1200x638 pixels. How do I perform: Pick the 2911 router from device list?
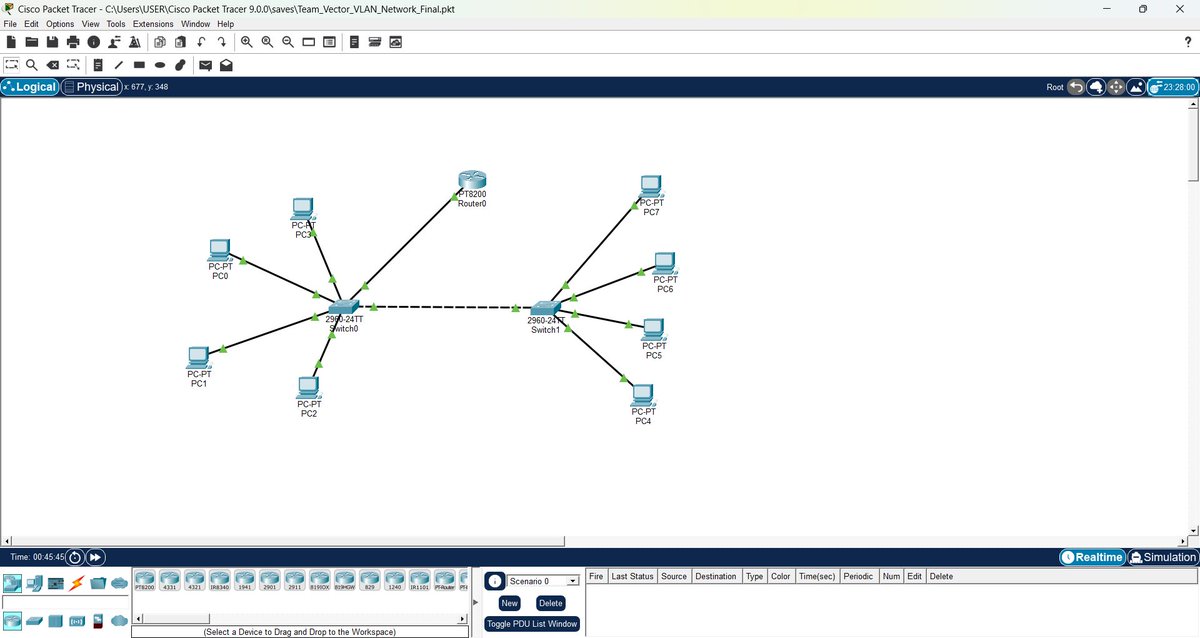pos(295,581)
